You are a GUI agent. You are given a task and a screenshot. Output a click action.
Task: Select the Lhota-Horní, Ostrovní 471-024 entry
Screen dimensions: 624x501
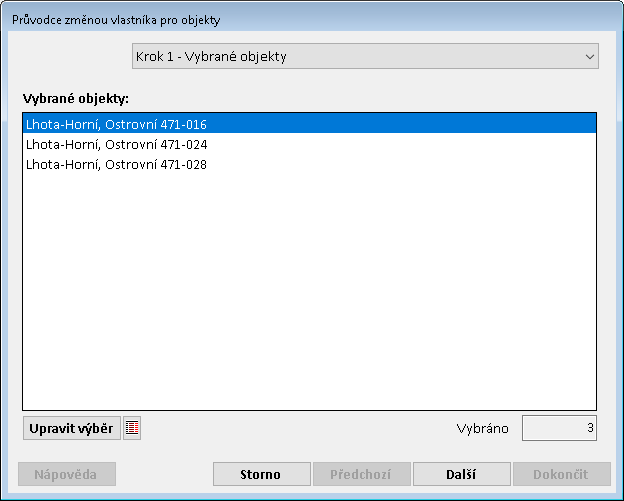(x=116, y=144)
